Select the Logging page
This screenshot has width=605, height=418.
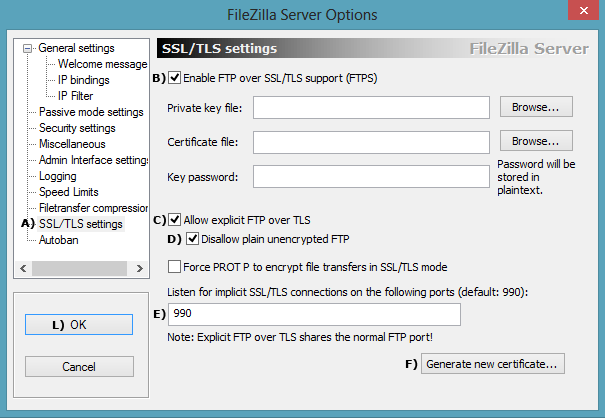pyautogui.click(x=58, y=176)
